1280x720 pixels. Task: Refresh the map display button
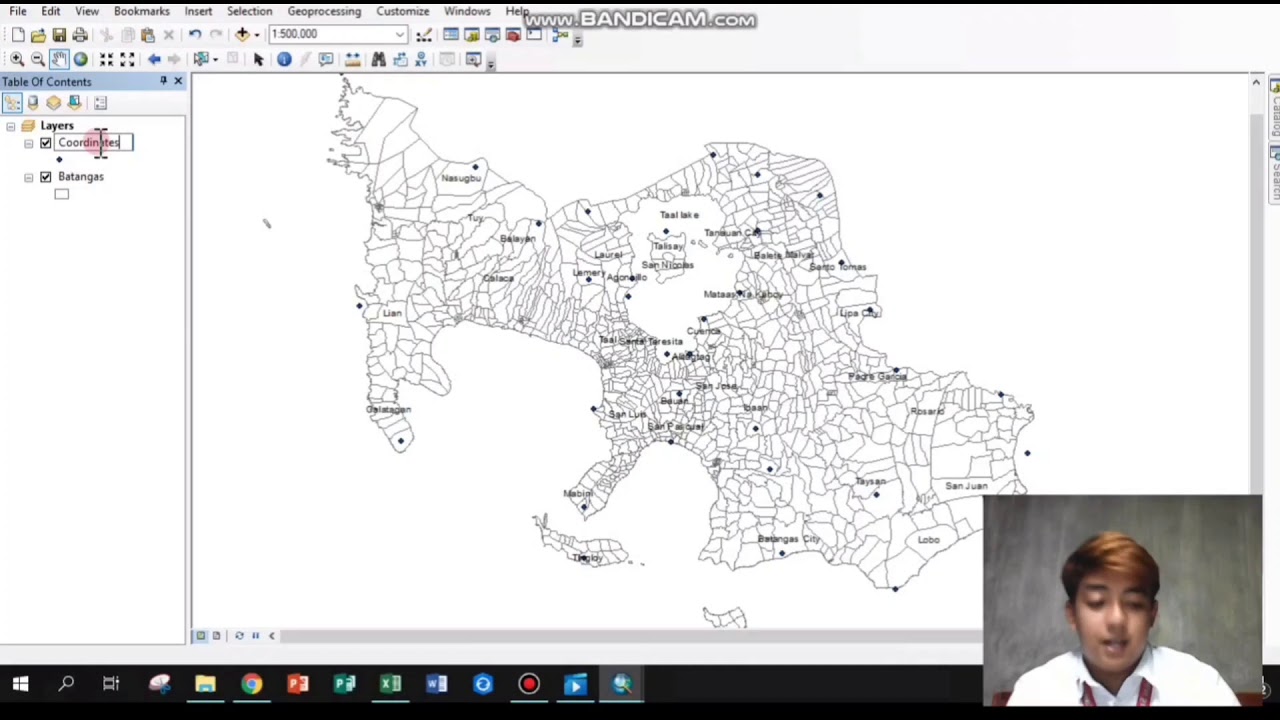pyautogui.click(x=239, y=636)
